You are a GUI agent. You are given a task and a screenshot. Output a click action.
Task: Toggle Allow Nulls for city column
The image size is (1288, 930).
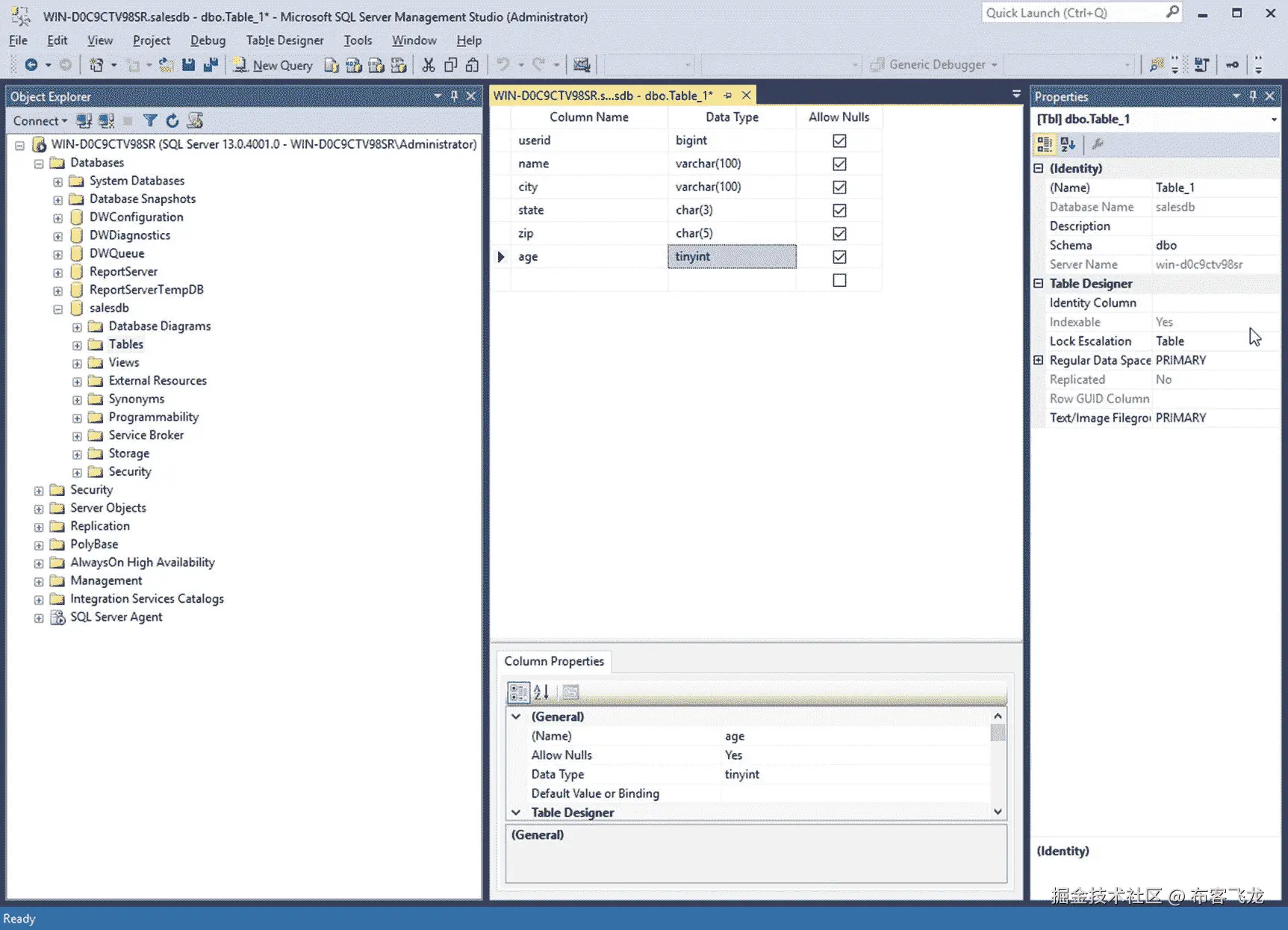click(x=839, y=187)
